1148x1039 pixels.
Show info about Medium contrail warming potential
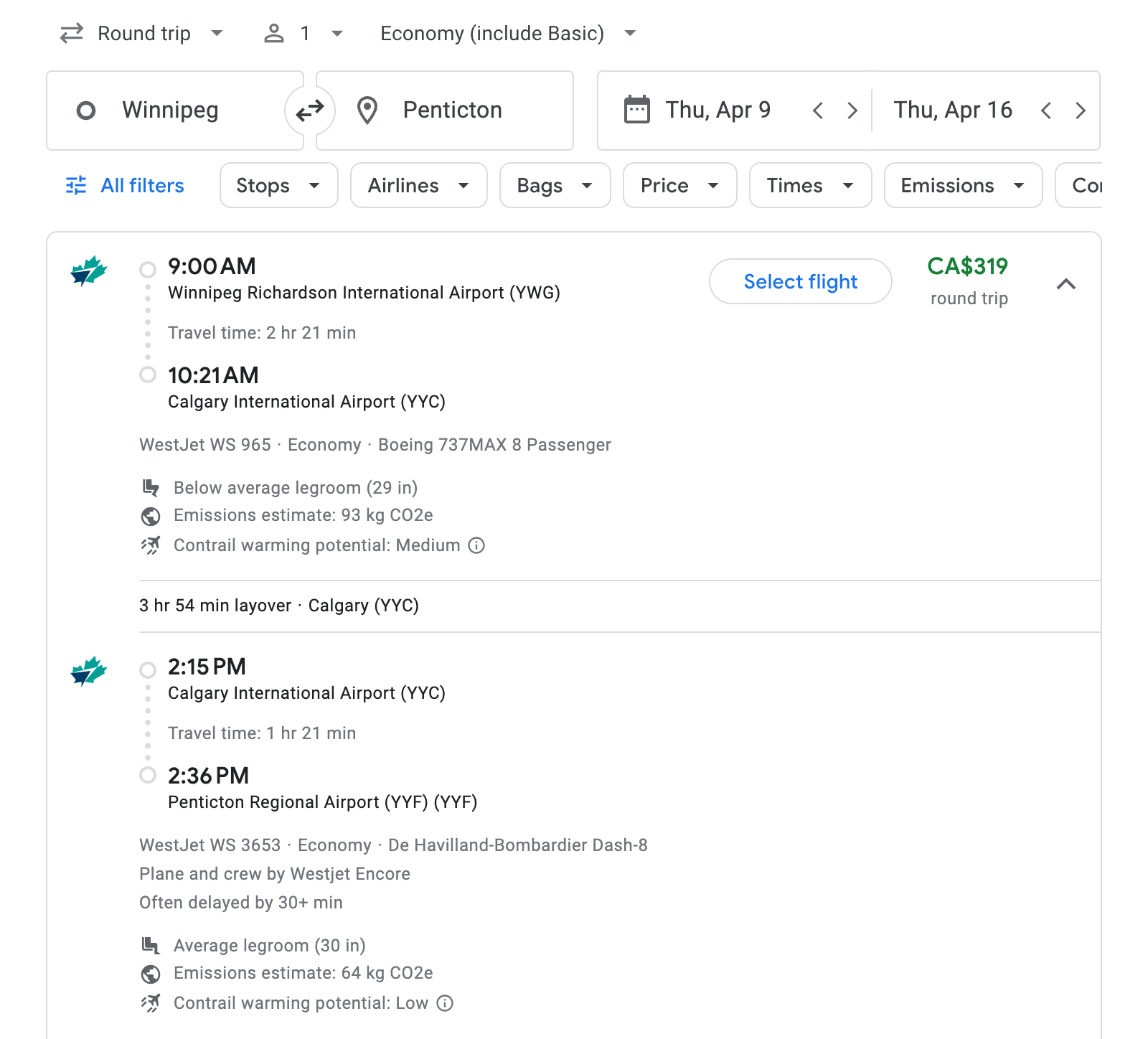pos(476,545)
